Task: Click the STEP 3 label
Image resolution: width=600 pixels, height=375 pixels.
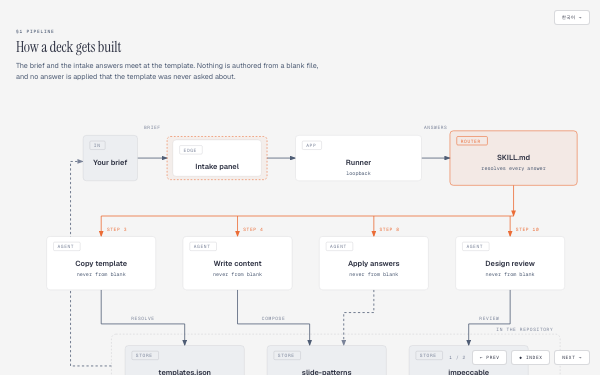Action: click(116, 229)
